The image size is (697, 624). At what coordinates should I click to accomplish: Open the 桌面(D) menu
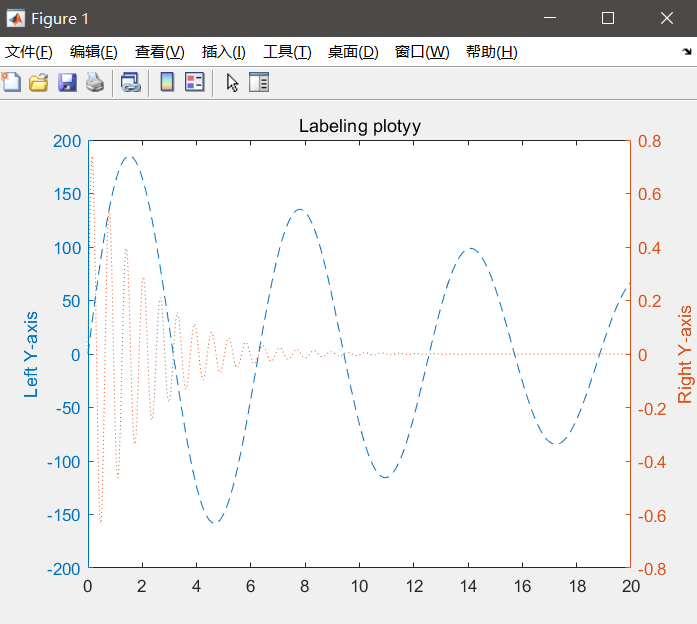(353, 52)
